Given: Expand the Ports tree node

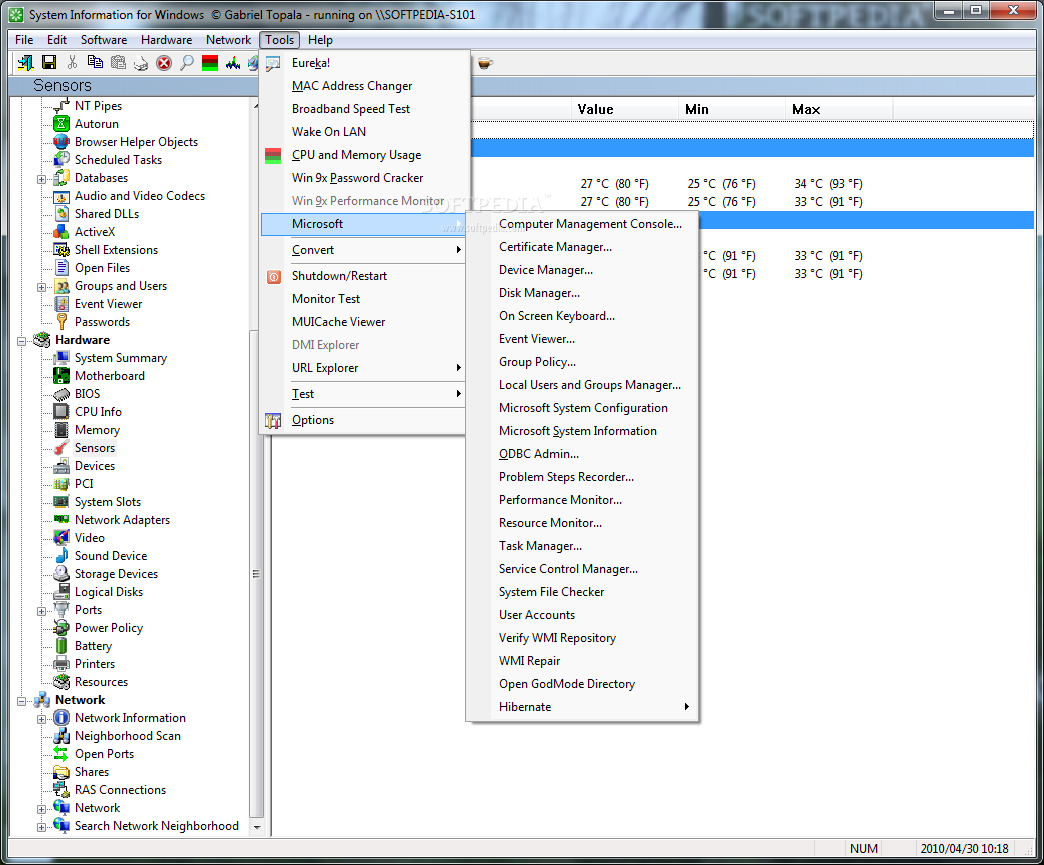Looking at the screenshot, I should [x=41, y=611].
